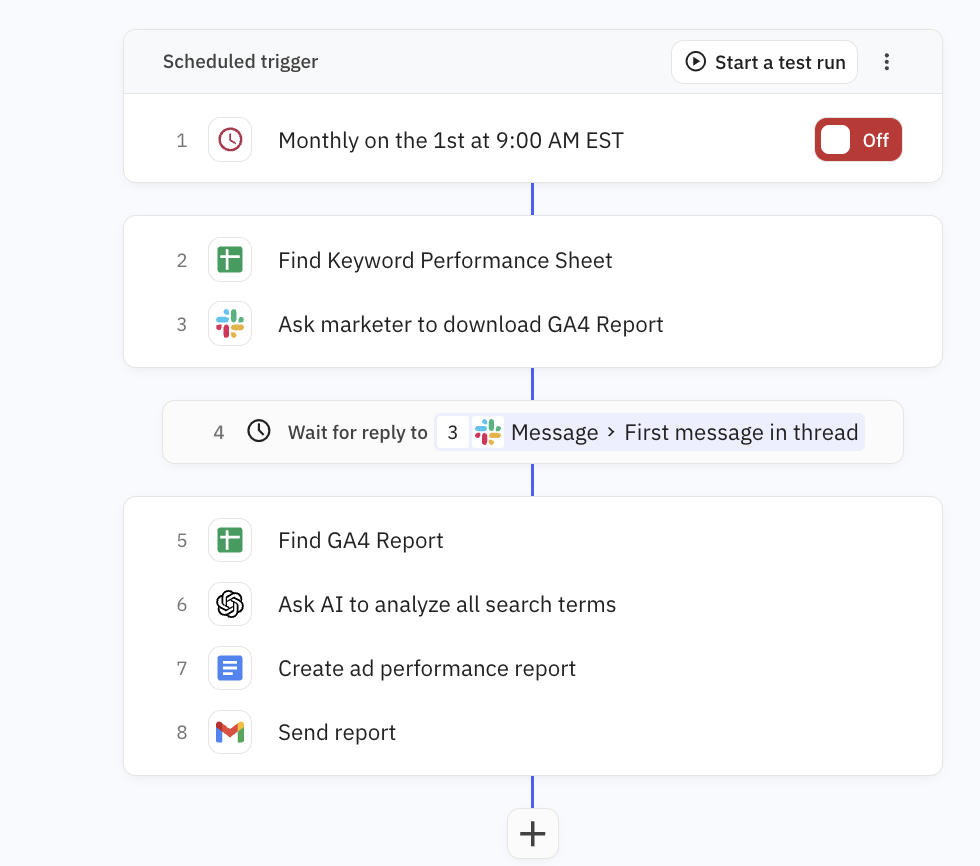
Task: Open the three-dot overflow menu
Action: click(x=887, y=61)
